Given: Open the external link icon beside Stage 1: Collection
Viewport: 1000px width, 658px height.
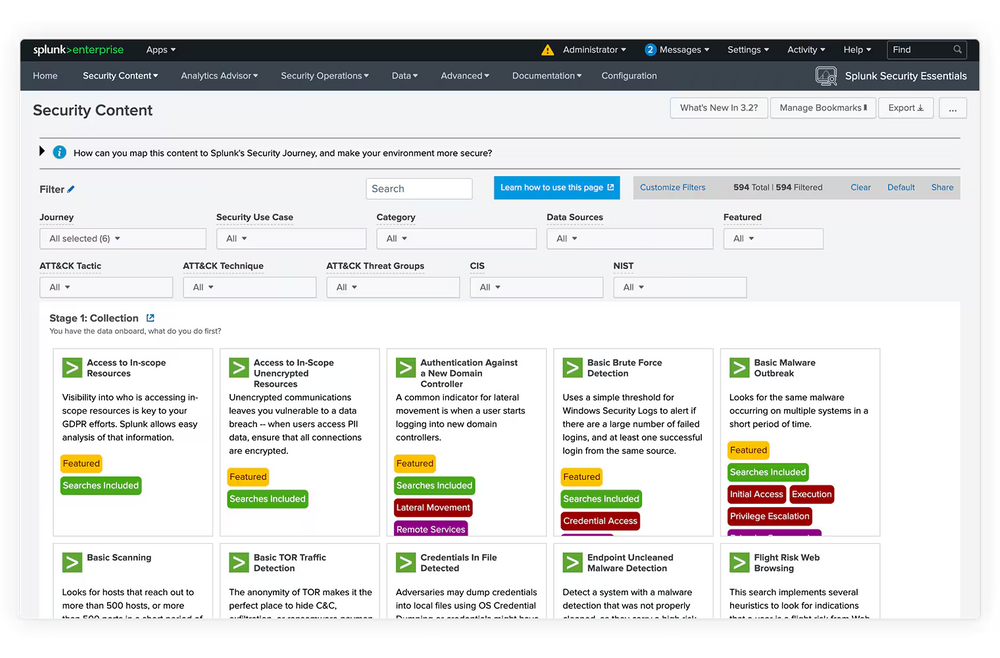Looking at the screenshot, I should click(149, 317).
